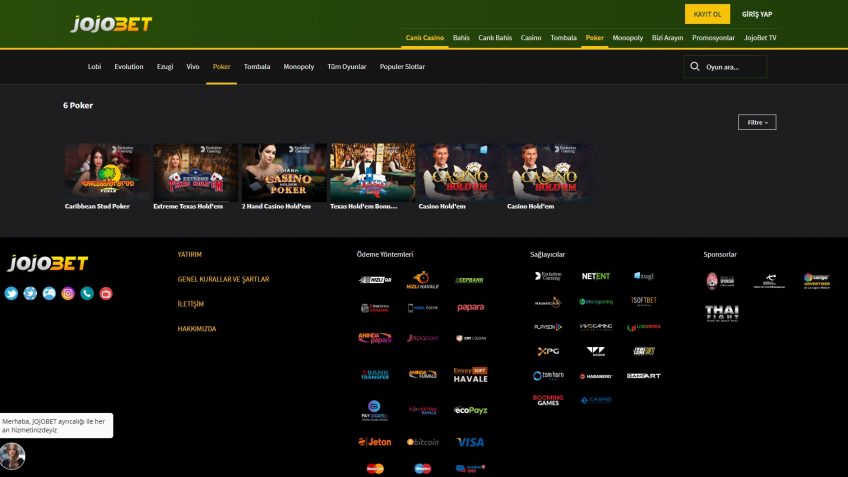Click the VISA payment logo
This screenshot has height=477, width=848.
click(471, 442)
